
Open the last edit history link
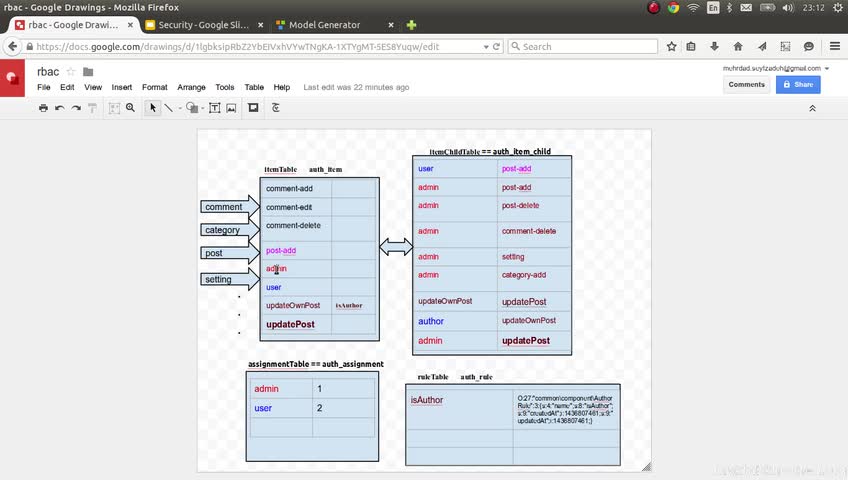click(x=356, y=87)
